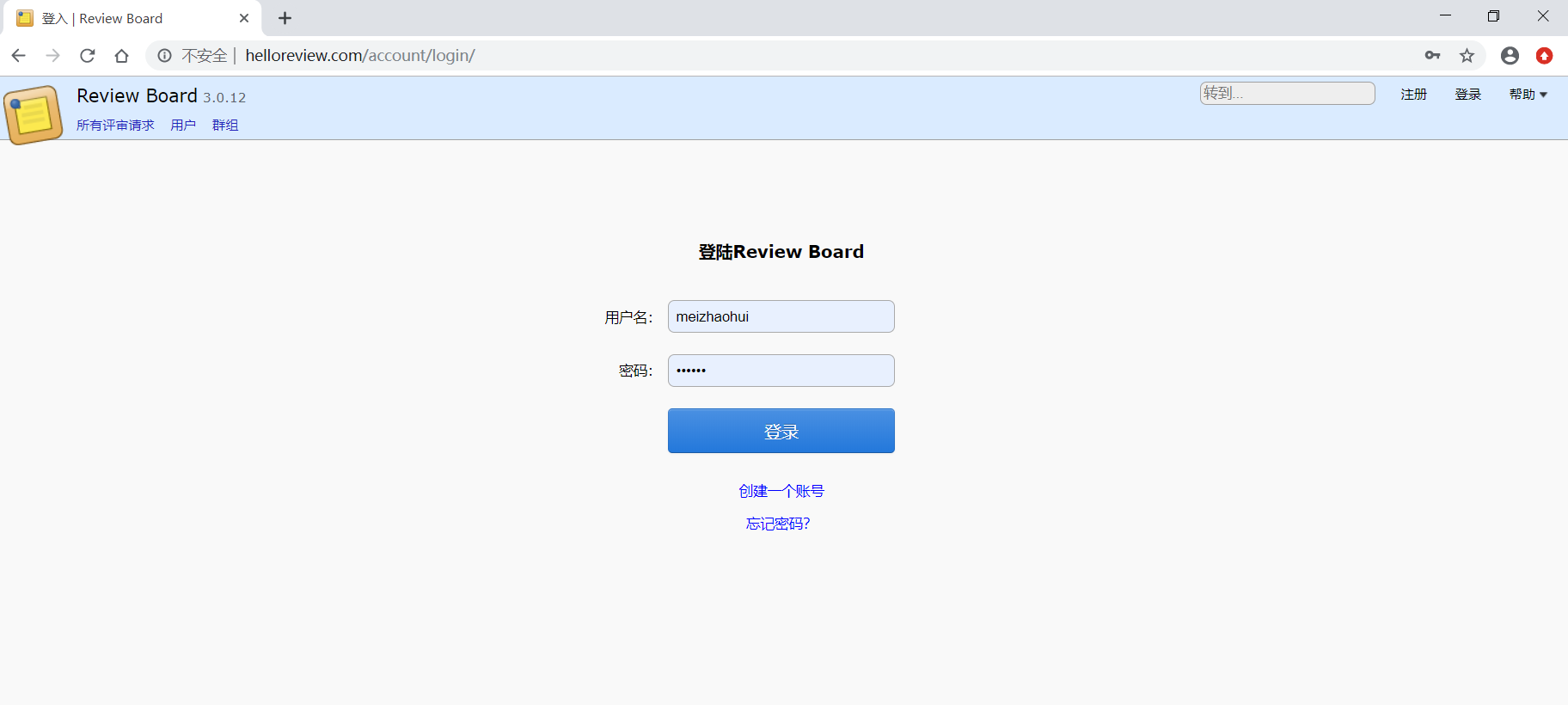1568x705 pixels.
Task: Click 登录 in the header bar
Action: coord(1467,95)
